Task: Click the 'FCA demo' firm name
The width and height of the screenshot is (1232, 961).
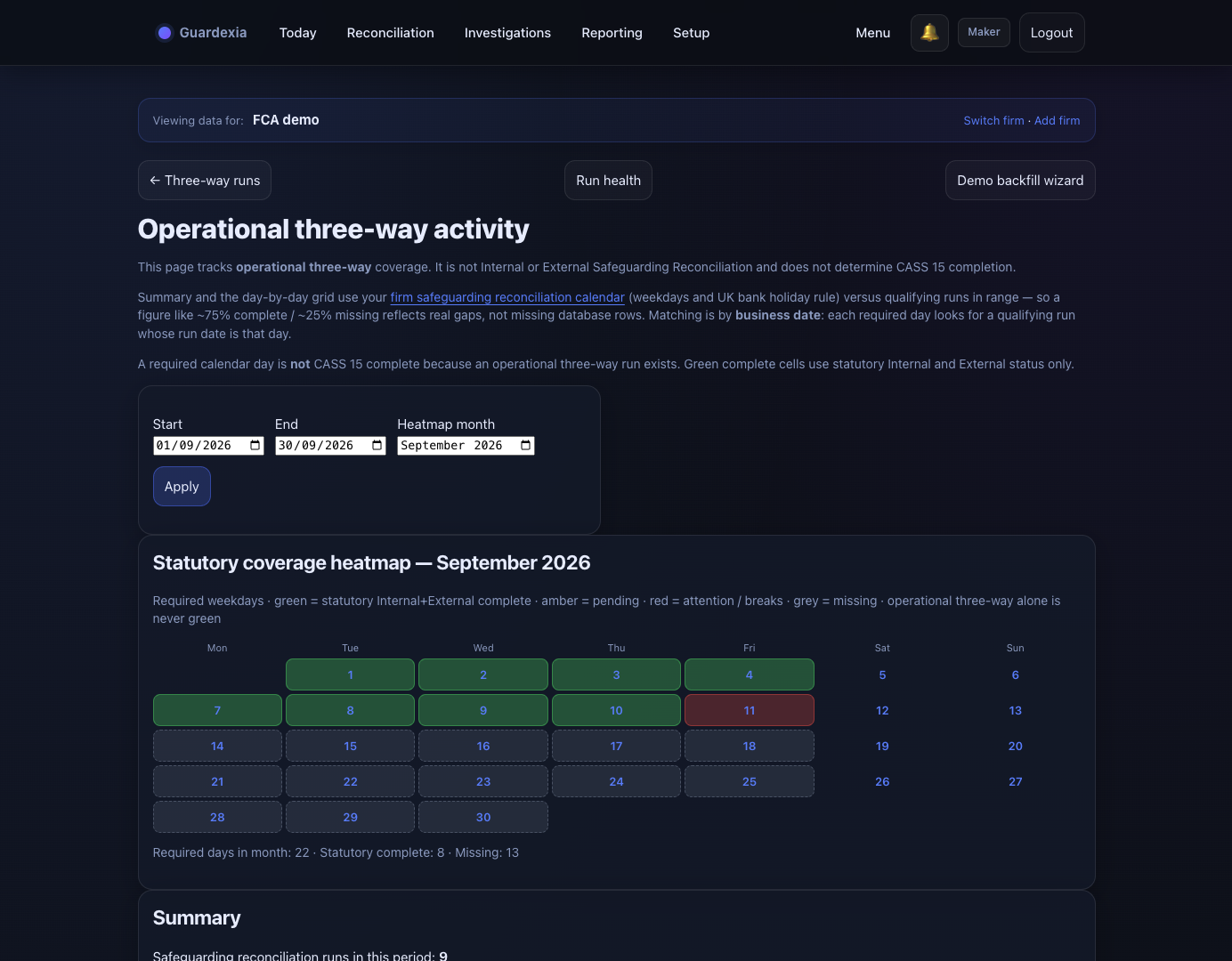Action: (286, 120)
